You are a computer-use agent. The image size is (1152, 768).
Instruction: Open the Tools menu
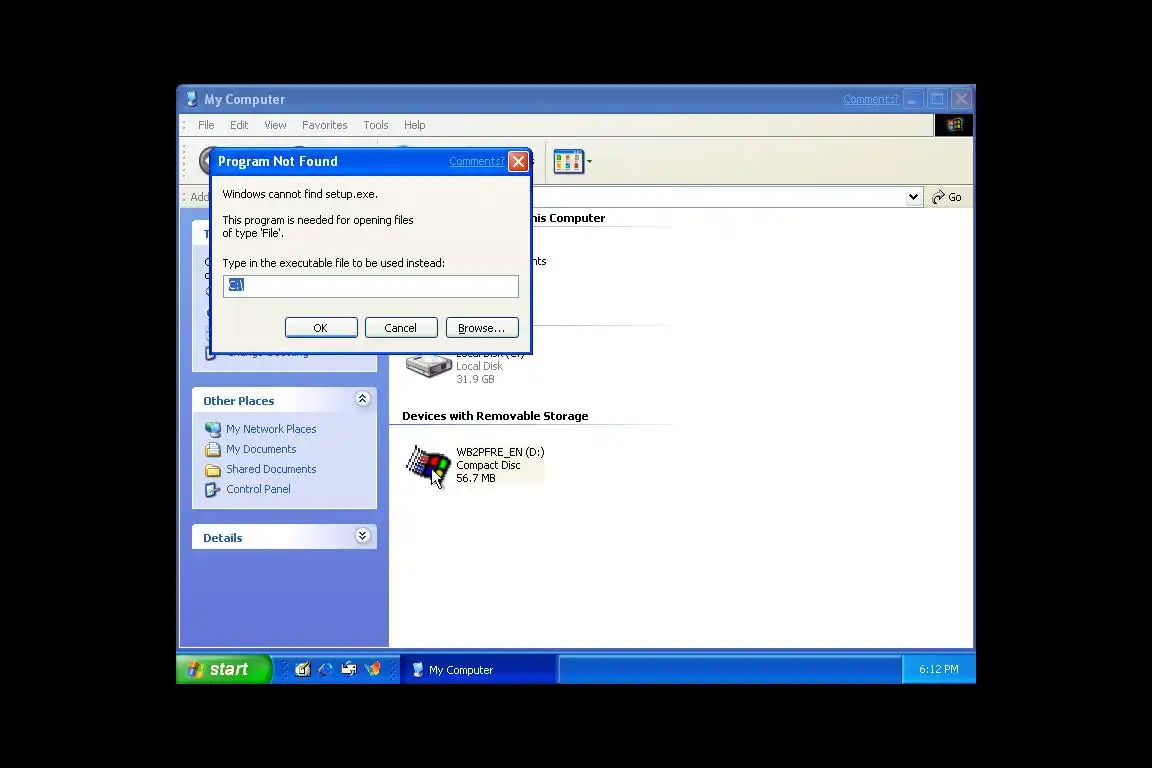(375, 126)
